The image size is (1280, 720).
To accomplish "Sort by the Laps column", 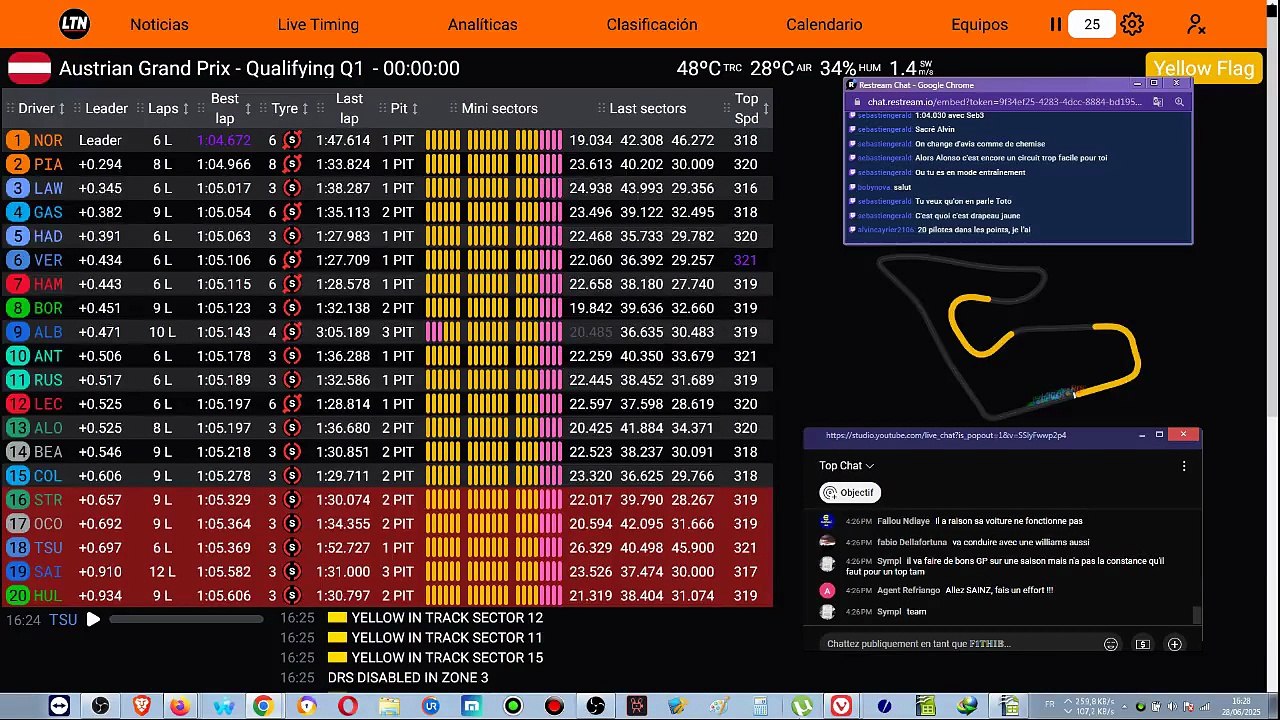I will pyautogui.click(x=169, y=108).
